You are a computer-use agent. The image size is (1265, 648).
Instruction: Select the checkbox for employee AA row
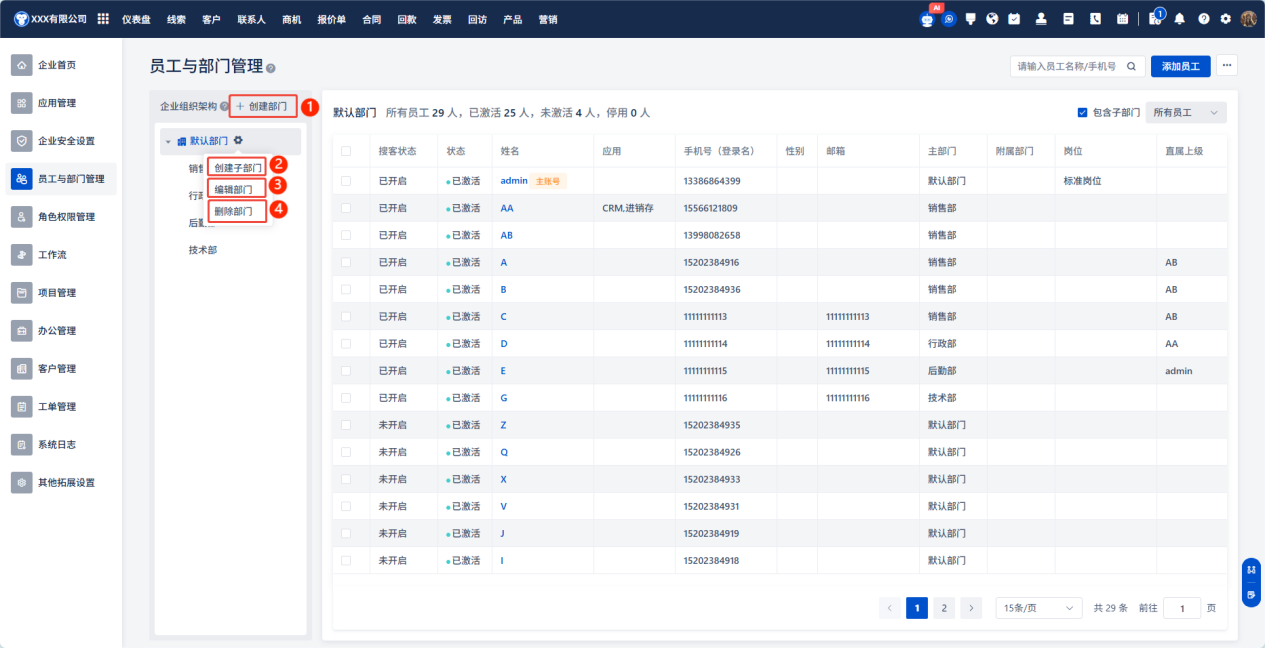346,208
